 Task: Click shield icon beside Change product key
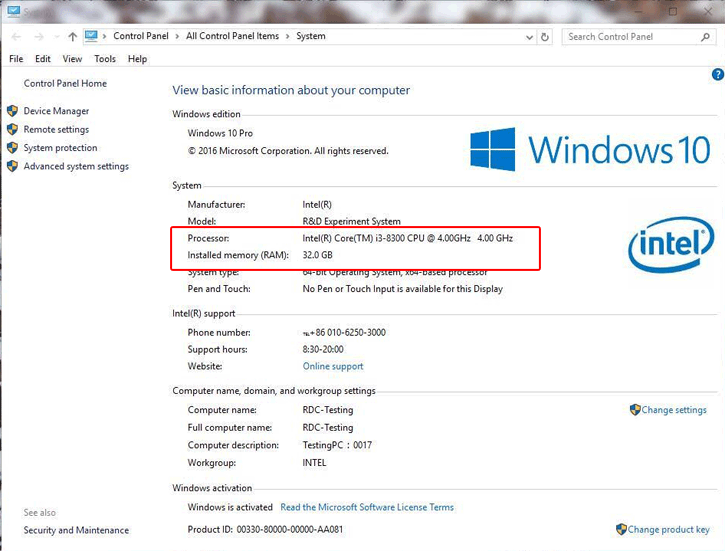tap(621, 529)
